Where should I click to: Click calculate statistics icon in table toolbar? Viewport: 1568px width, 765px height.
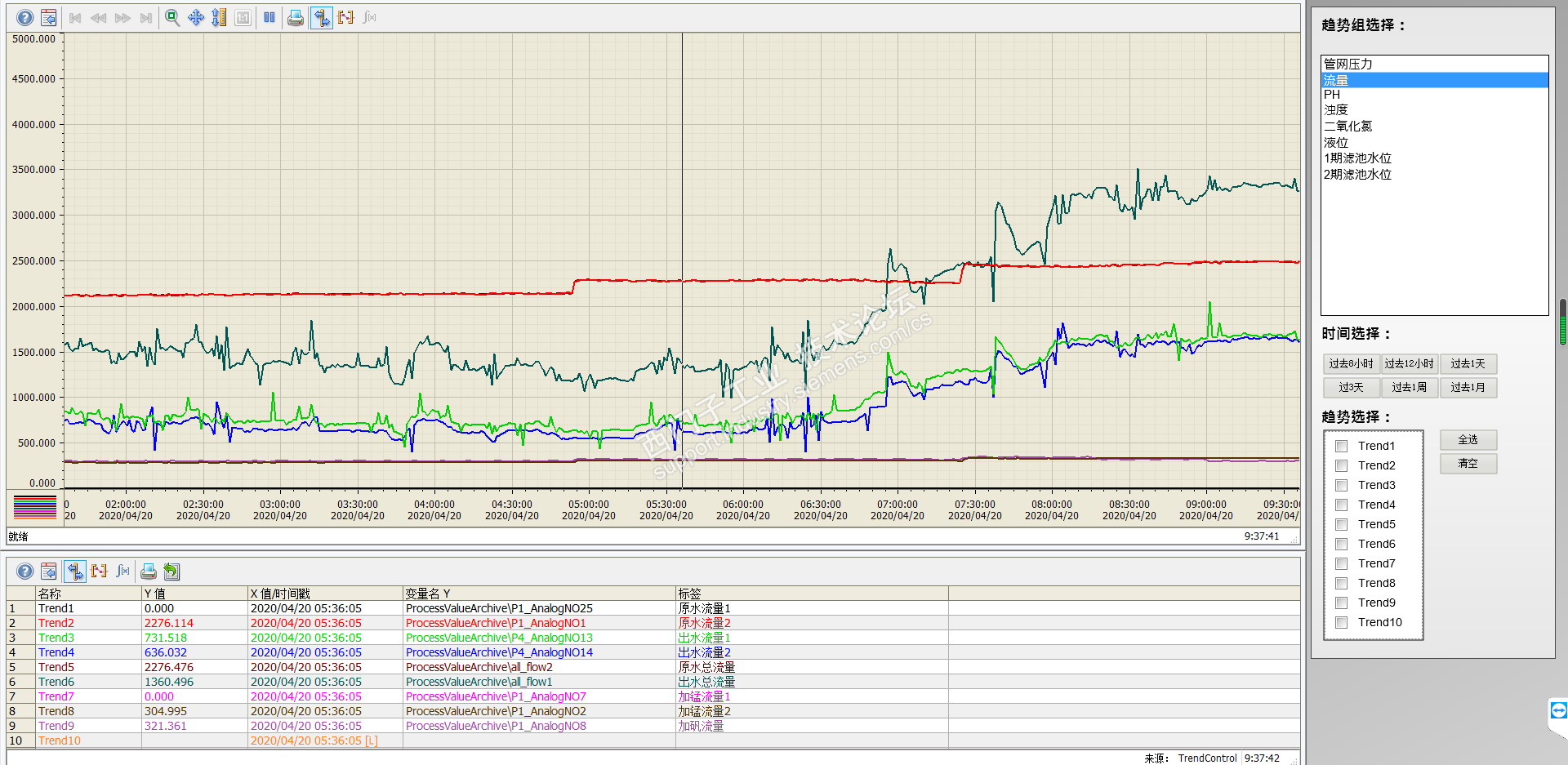point(122,572)
